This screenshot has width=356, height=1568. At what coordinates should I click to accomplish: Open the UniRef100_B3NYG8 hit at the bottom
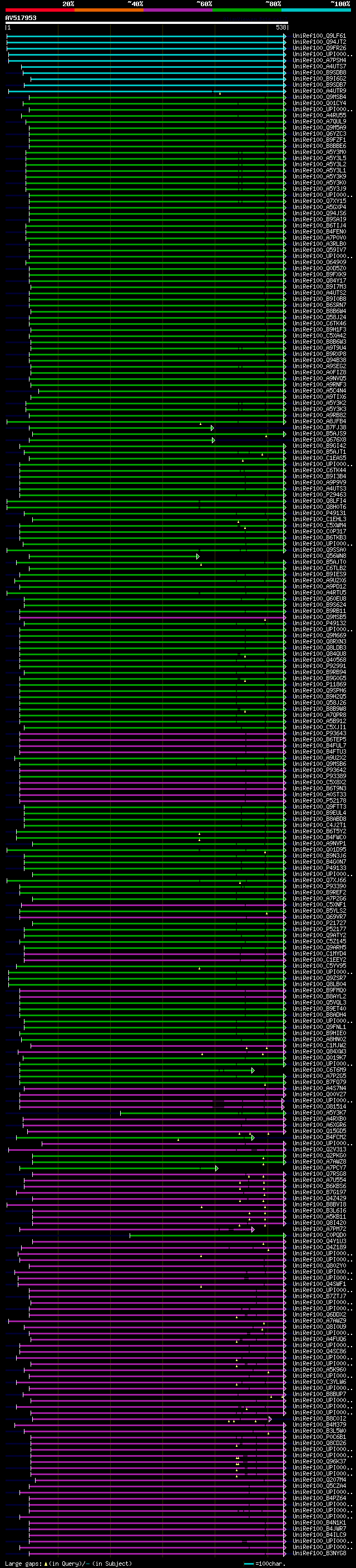319,1553
